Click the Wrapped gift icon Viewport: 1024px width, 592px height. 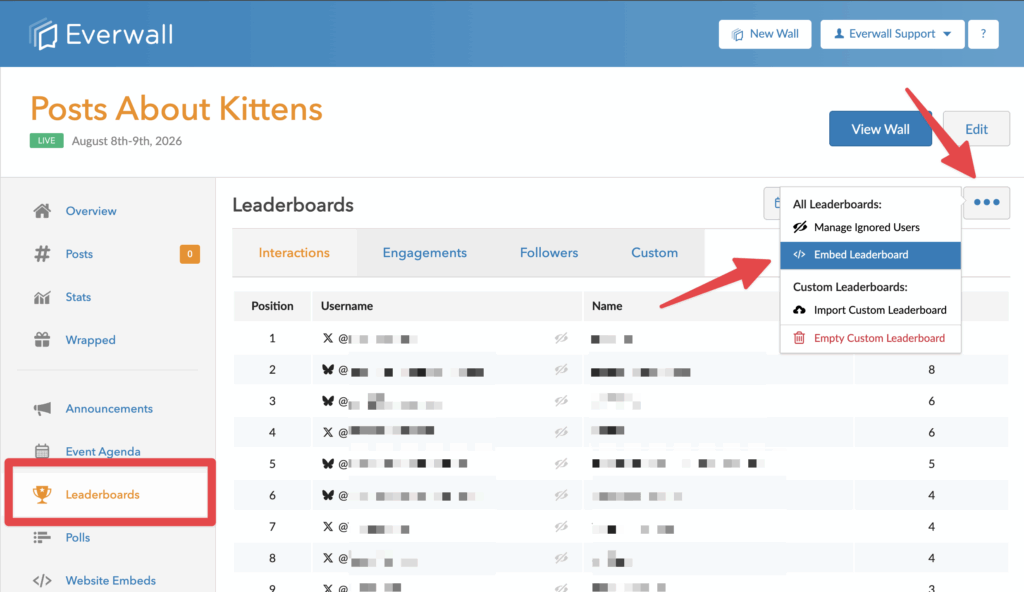(x=42, y=340)
